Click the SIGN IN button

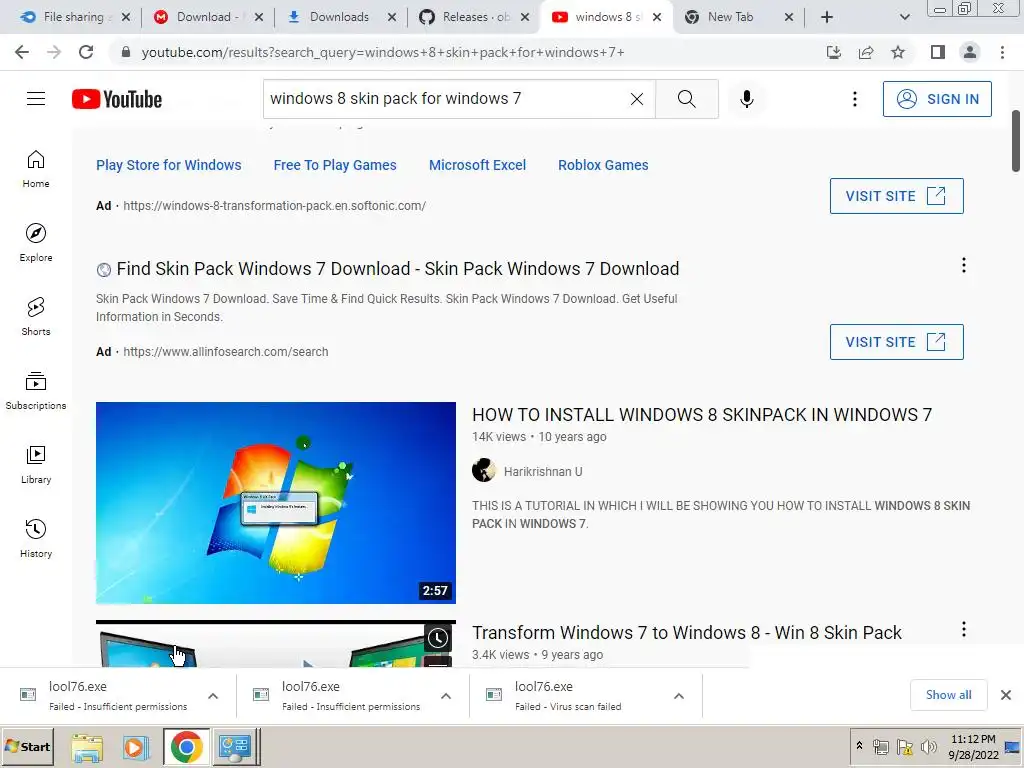[x=937, y=99]
